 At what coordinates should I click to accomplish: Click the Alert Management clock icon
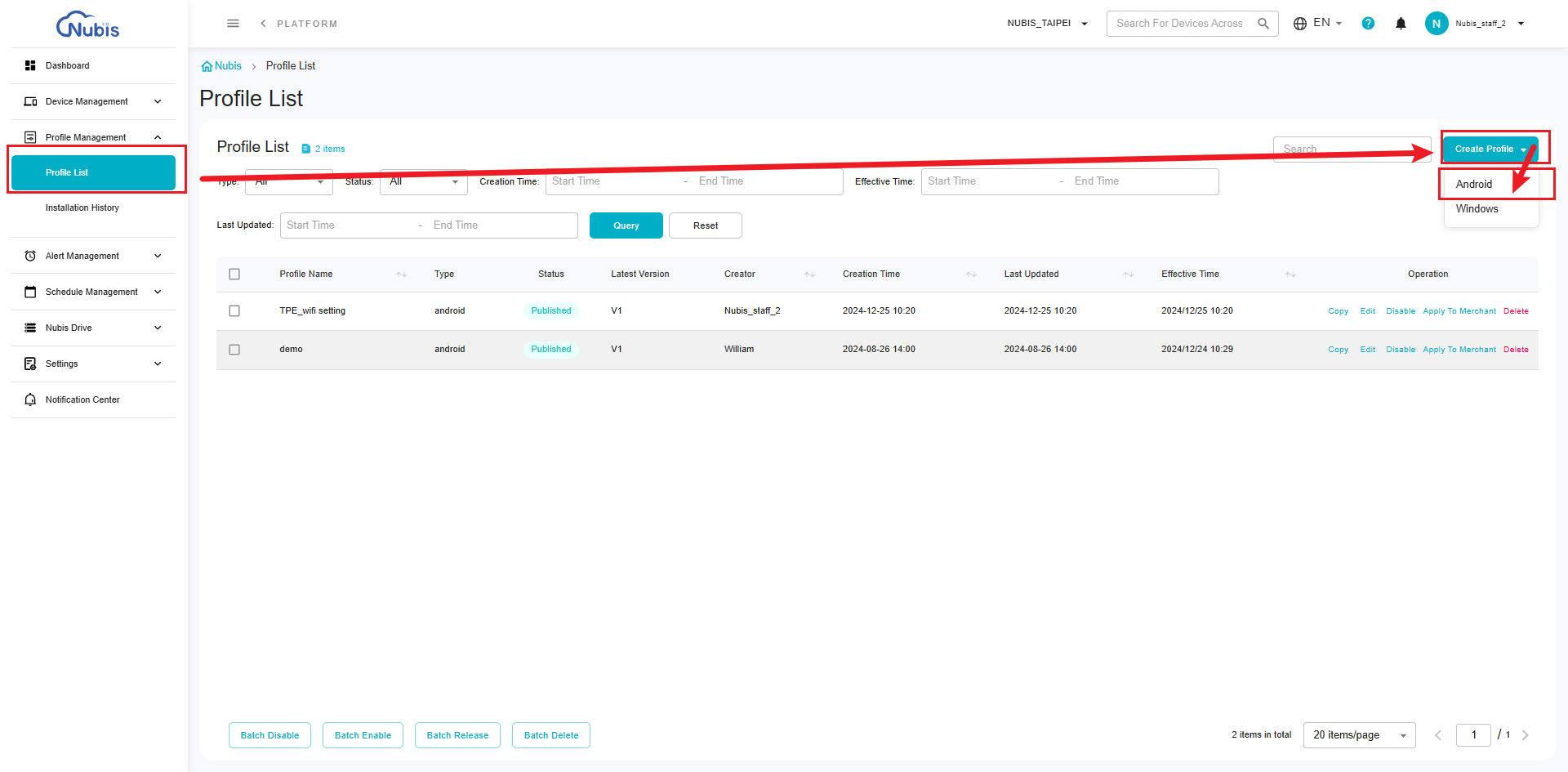point(30,256)
